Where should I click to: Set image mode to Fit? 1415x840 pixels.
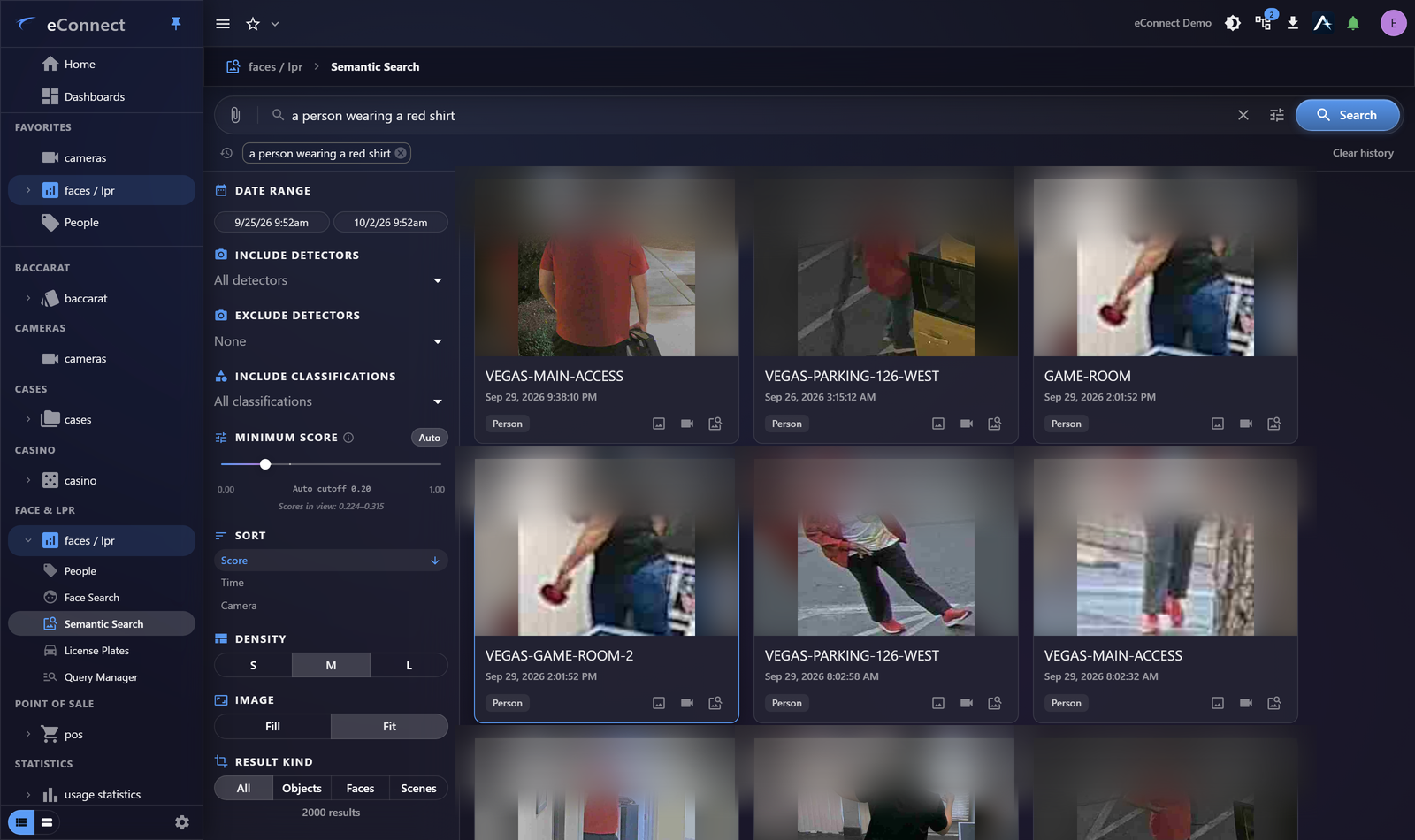pos(389,726)
